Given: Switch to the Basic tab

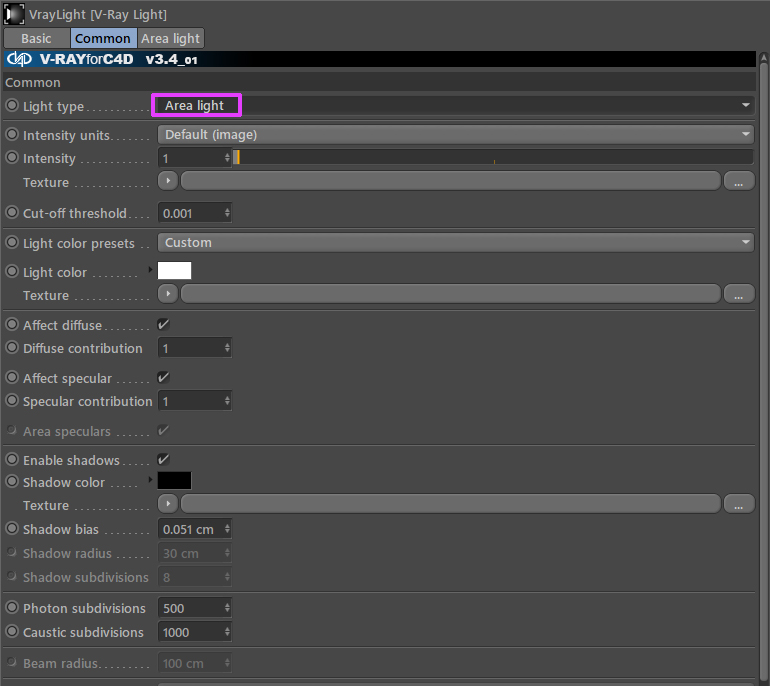Looking at the screenshot, I should coord(36,38).
